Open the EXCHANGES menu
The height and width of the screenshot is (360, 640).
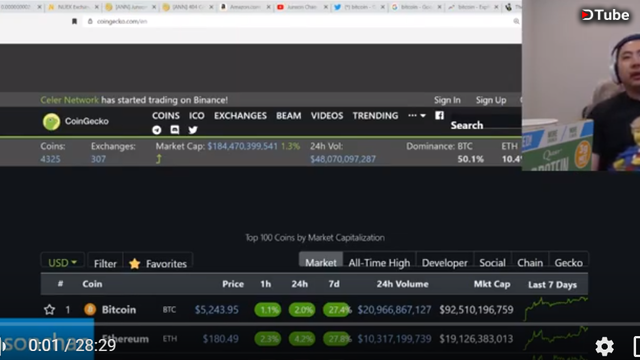tap(240, 116)
